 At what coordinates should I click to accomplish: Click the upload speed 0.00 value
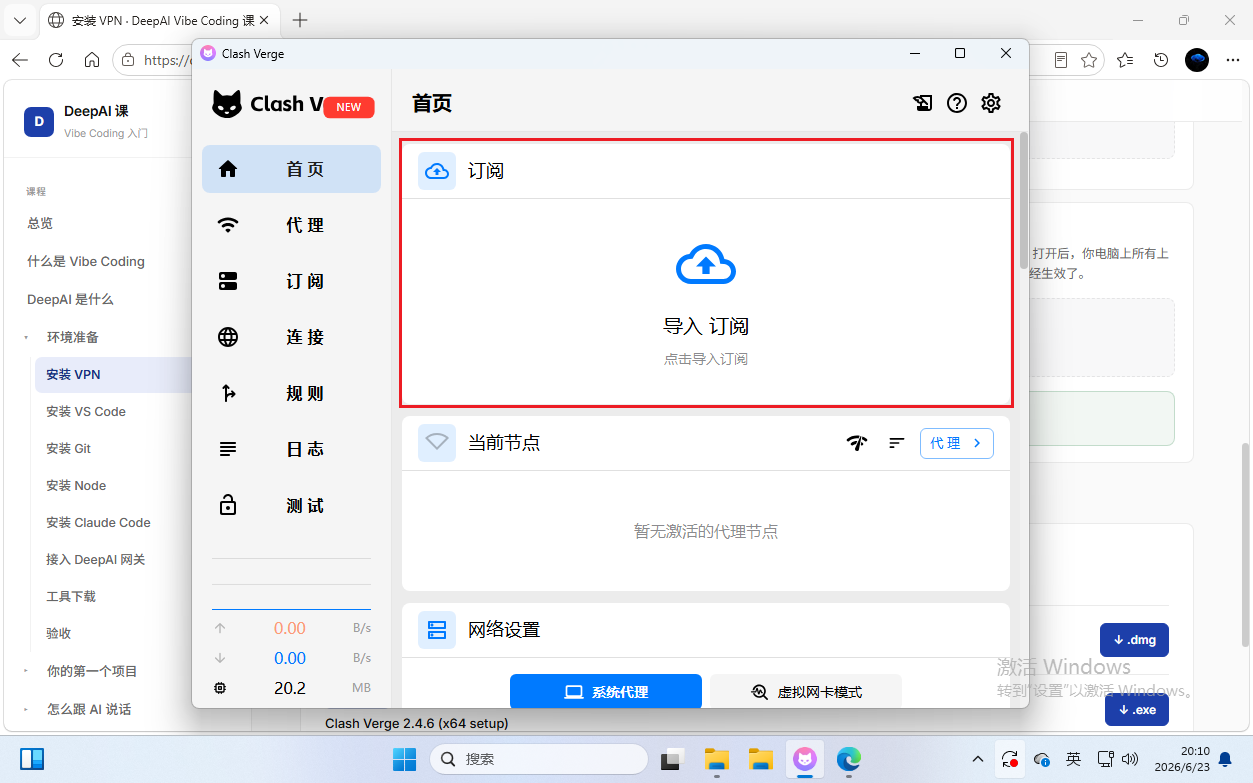pyautogui.click(x=290, y=628)
